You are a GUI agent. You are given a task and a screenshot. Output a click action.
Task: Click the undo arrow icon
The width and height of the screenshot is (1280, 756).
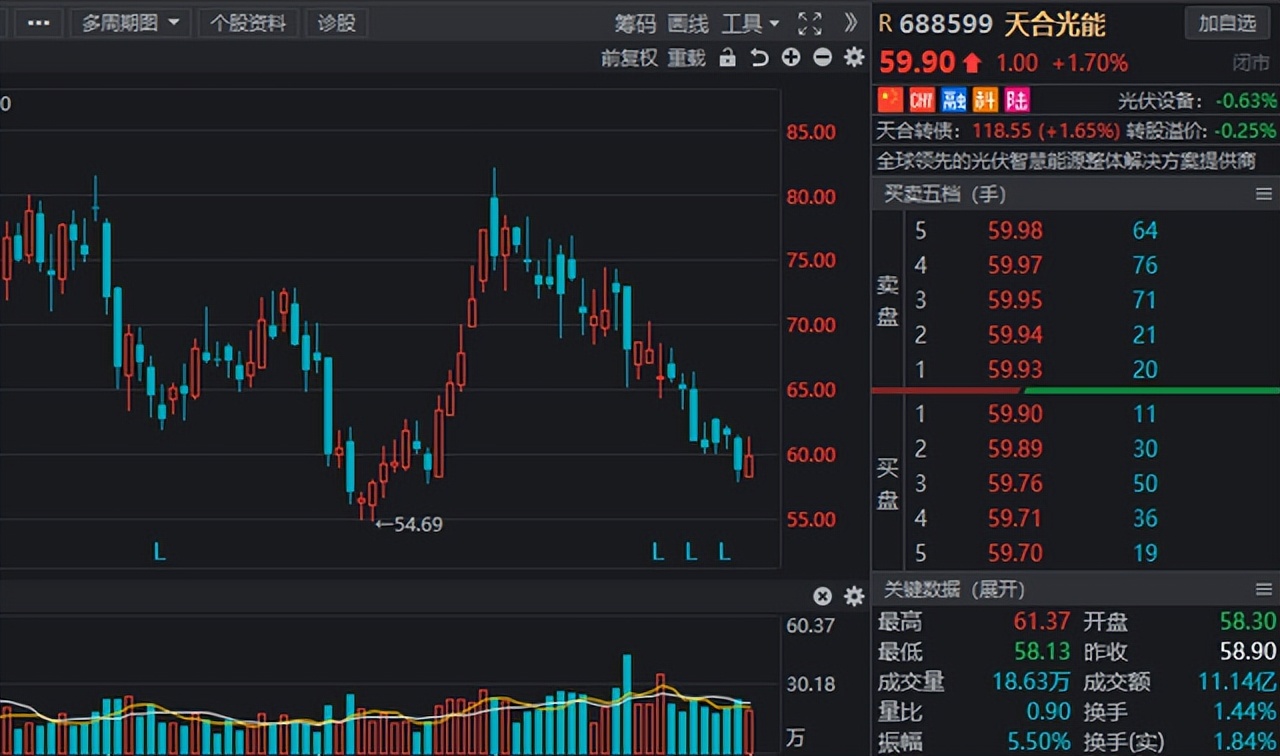point(759,58)
